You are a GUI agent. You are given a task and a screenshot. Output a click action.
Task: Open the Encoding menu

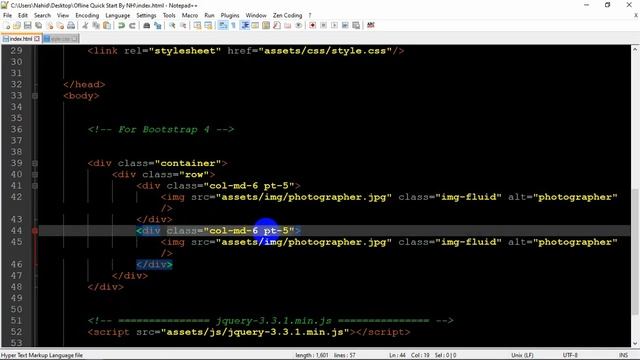point(87,15)
